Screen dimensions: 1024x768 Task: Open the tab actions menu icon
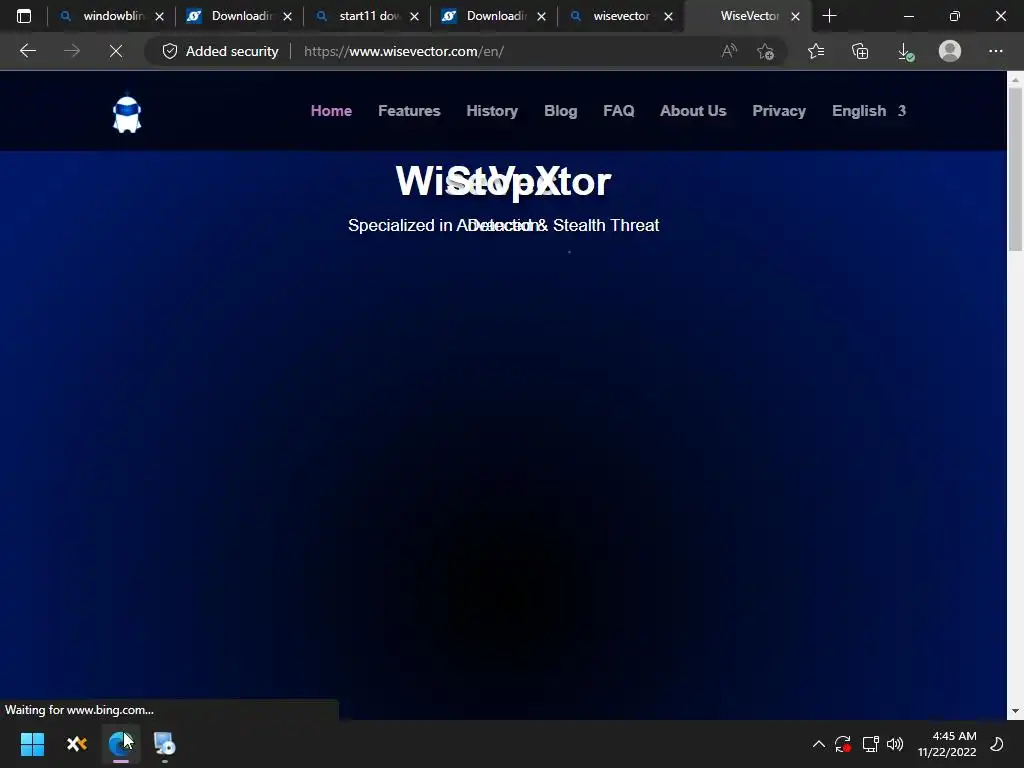24,16
